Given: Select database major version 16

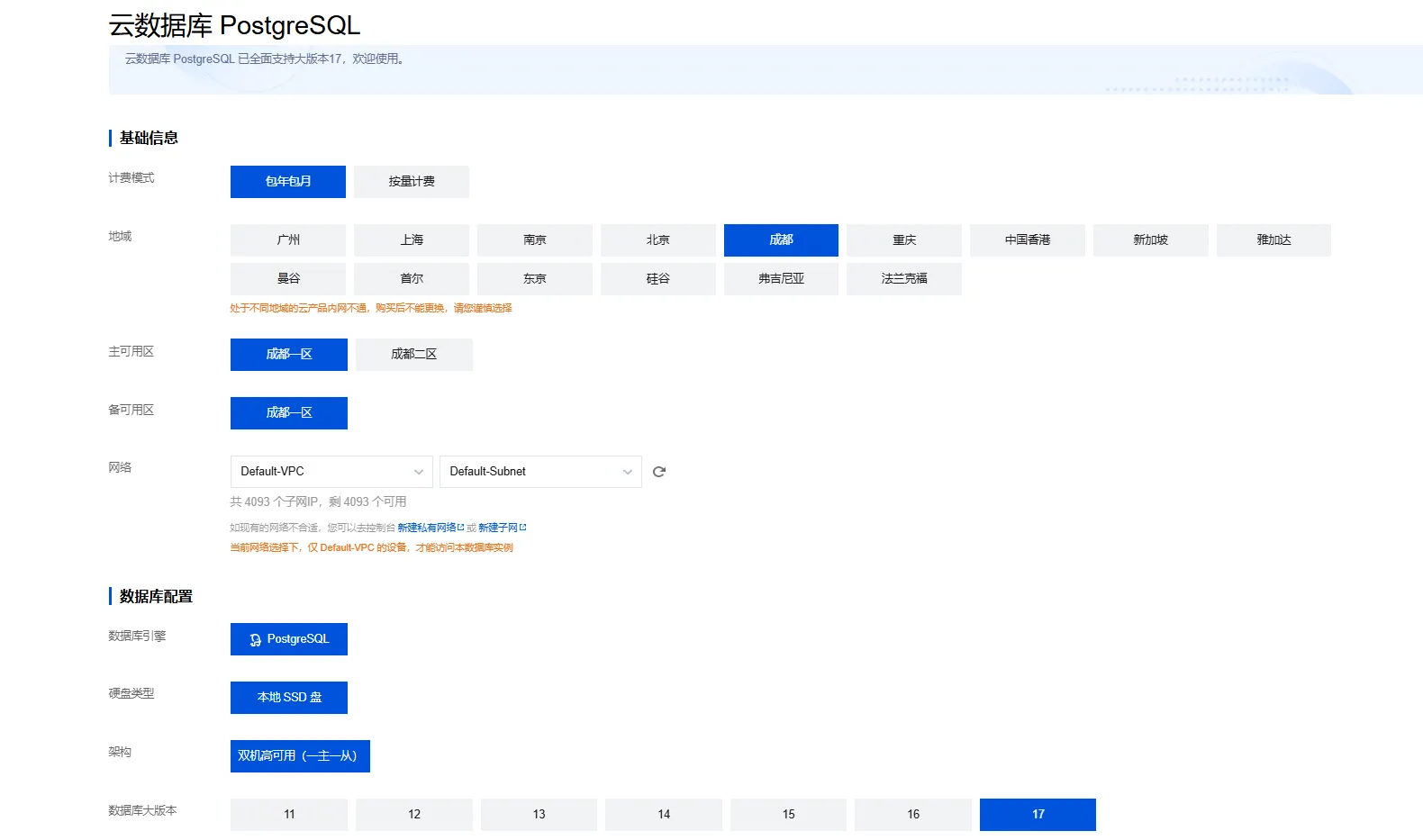Looking at the screenshot, I should pyautogui.click(x=913, y=815).
